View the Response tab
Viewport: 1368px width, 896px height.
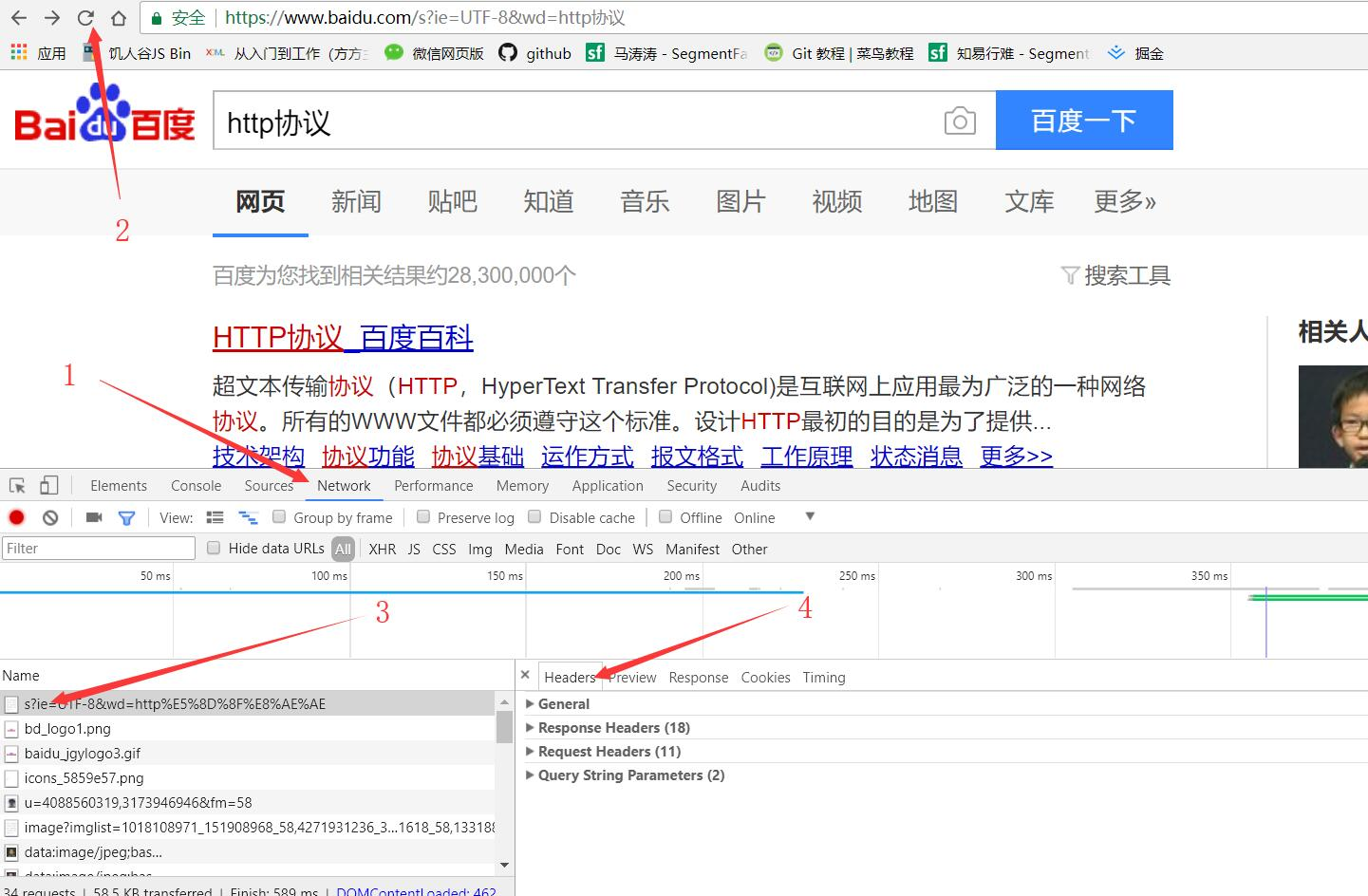(698, 678)
